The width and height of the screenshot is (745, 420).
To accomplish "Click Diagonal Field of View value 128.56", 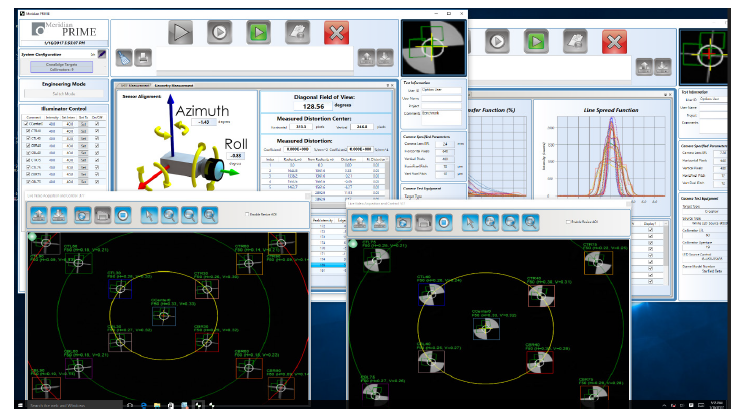I will tap(313, 106).
